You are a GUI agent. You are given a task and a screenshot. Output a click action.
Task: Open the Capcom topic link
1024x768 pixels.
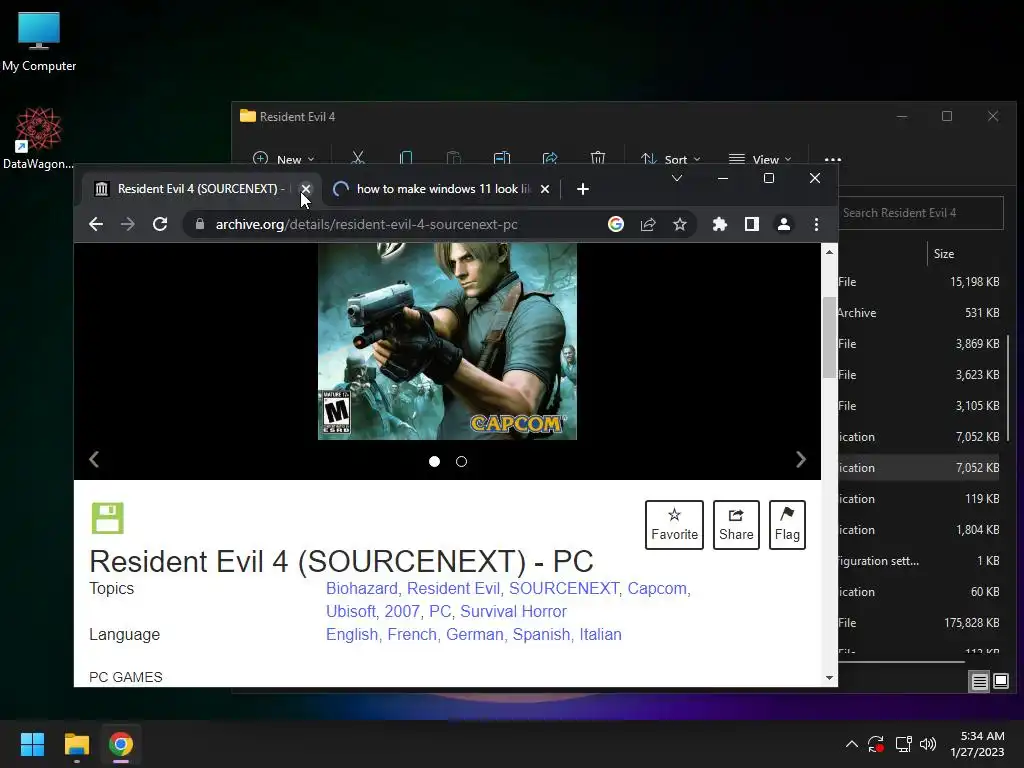(x=657, y=588)
